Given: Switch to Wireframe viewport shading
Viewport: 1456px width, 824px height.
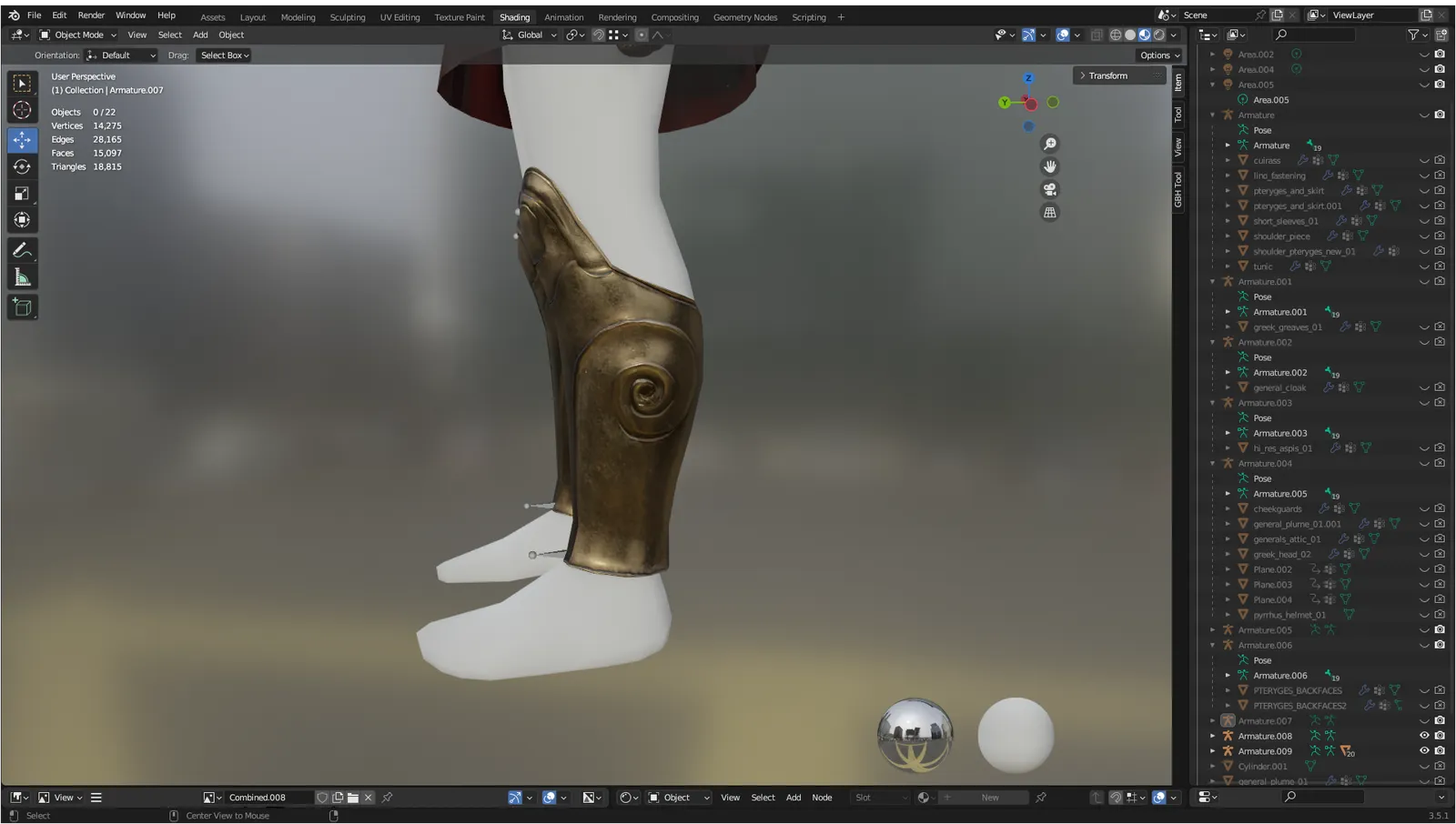Looking at the screenshot, I should (1116, 35).
